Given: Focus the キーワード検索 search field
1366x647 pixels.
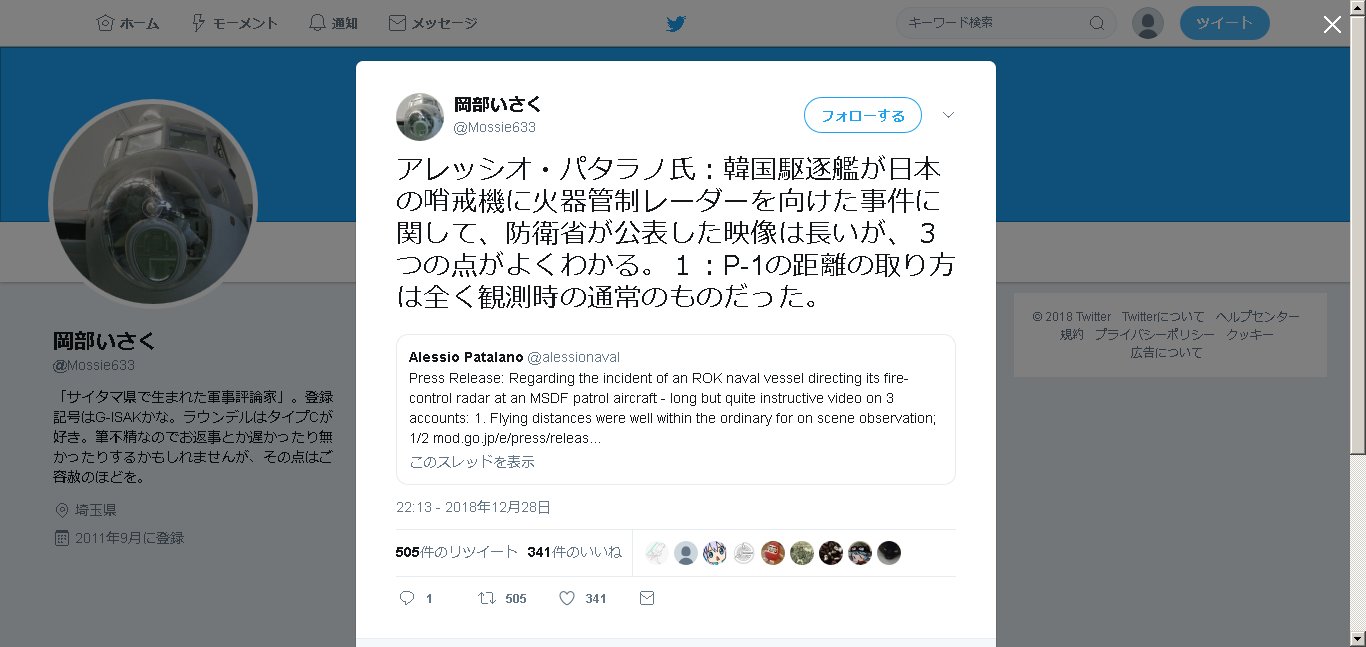Looking at the screenshot, I should [992, 23].
